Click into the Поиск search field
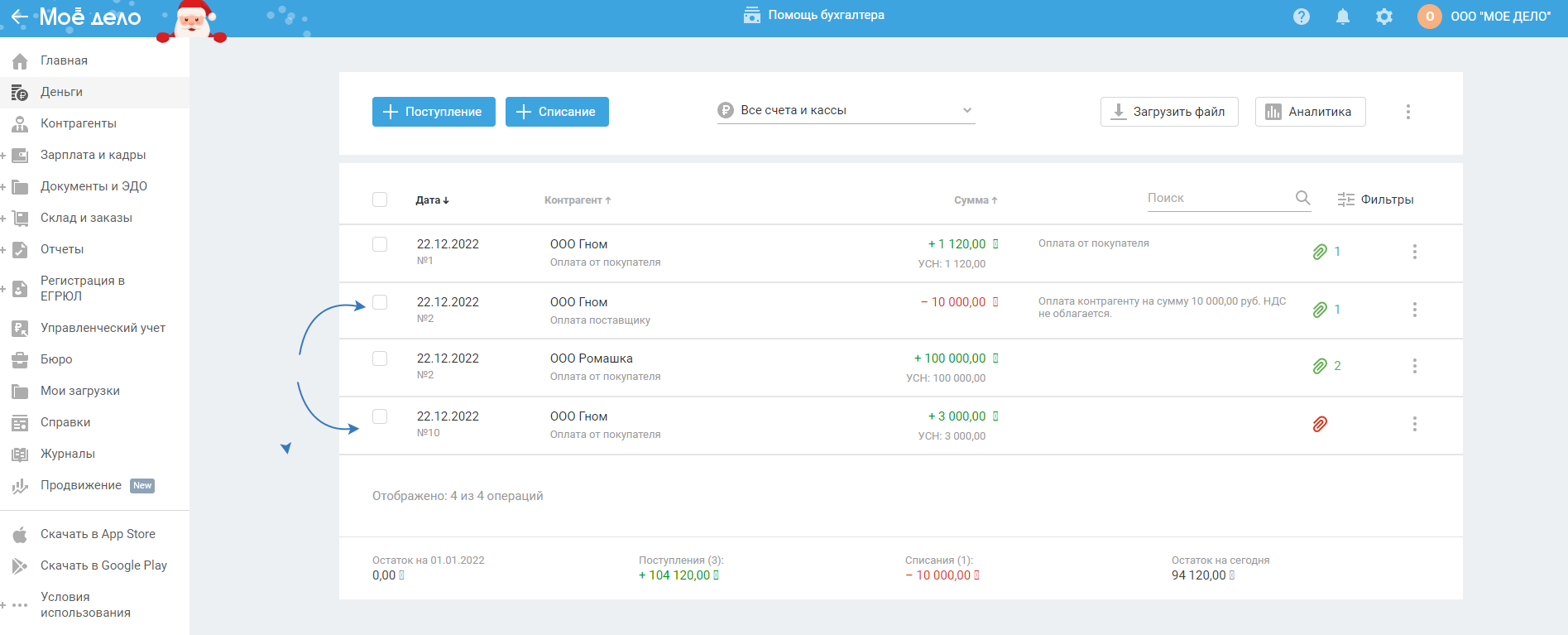Viewport: 1568px width, 635px height. [1216, 198]
